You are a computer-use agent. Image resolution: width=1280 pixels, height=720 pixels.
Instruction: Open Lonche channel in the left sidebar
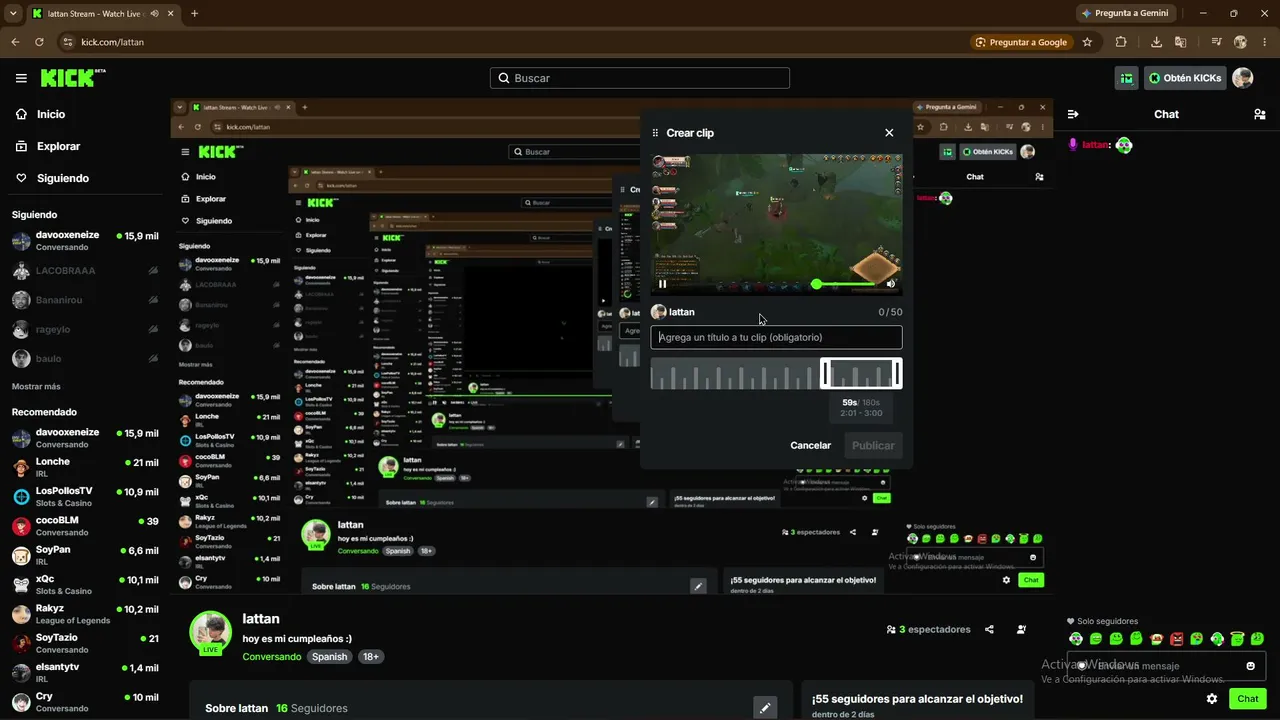(x=85, y=467)
